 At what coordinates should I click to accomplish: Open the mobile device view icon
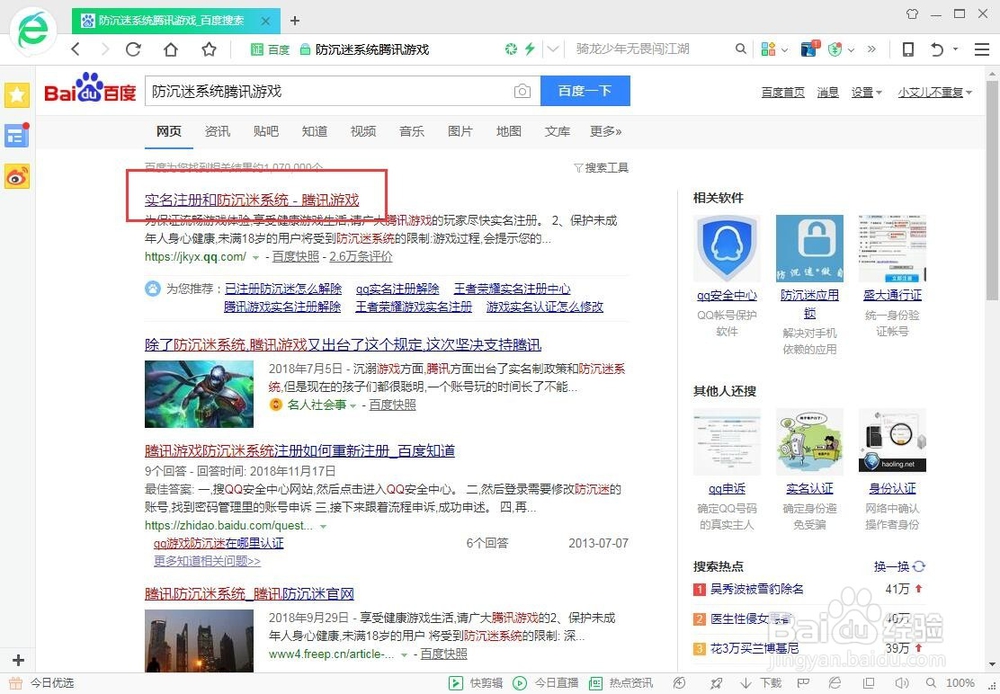coord(908,49)
